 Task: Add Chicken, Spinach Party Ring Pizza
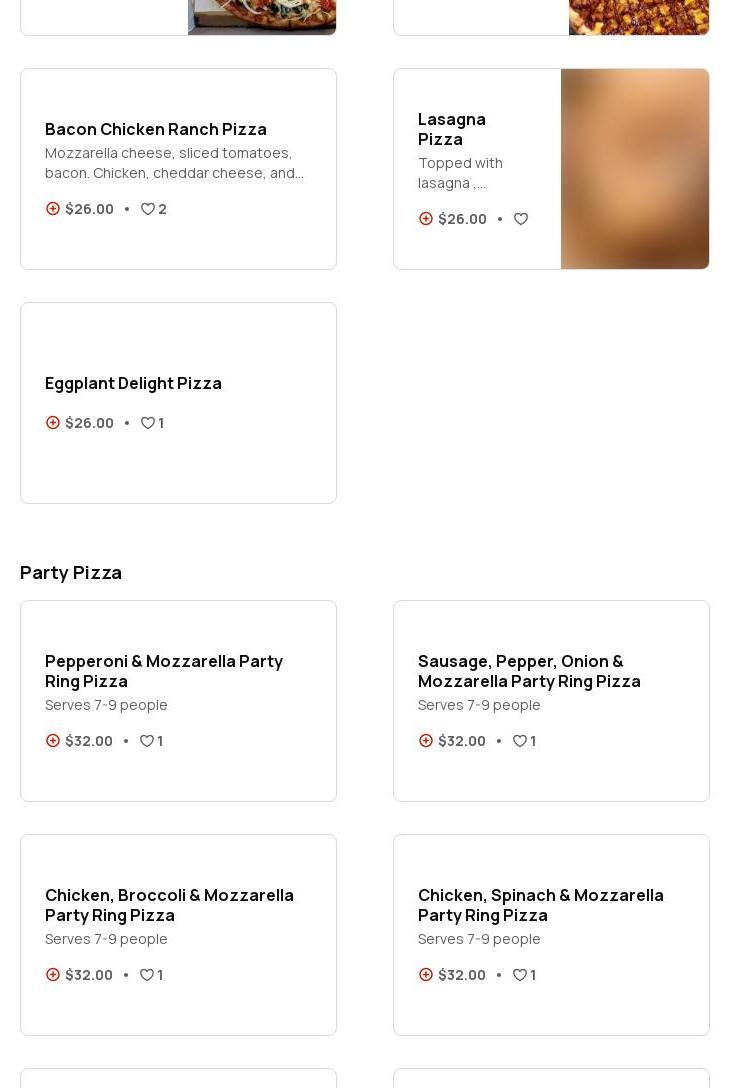[x=426, y=975]
